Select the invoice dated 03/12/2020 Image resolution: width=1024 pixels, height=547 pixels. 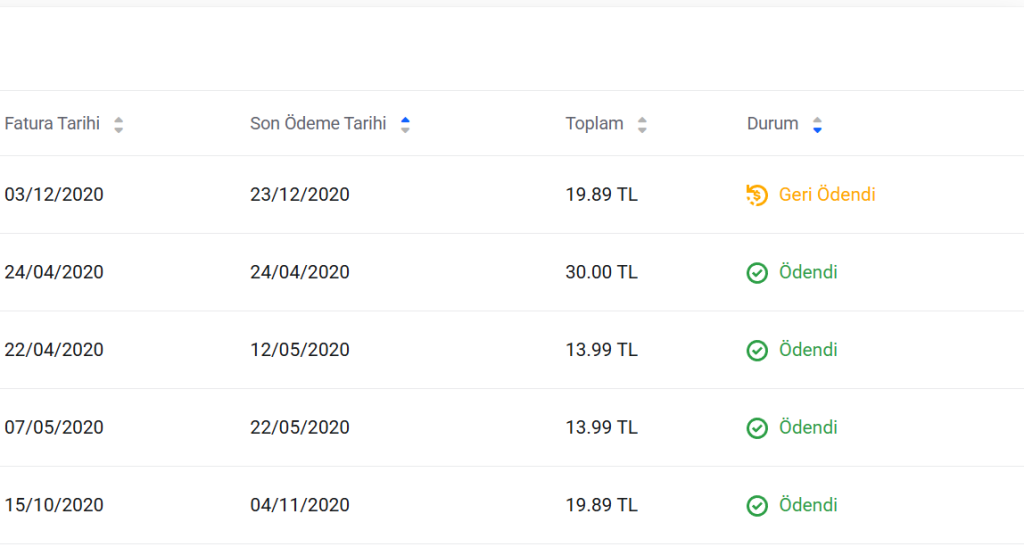[54, 194]
